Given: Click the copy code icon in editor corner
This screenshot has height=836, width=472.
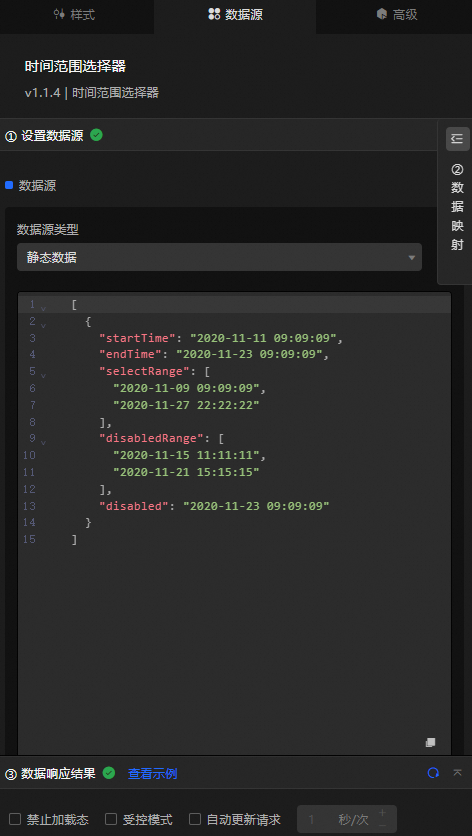Looking at the screenshot, I should (x=430, y=742).
